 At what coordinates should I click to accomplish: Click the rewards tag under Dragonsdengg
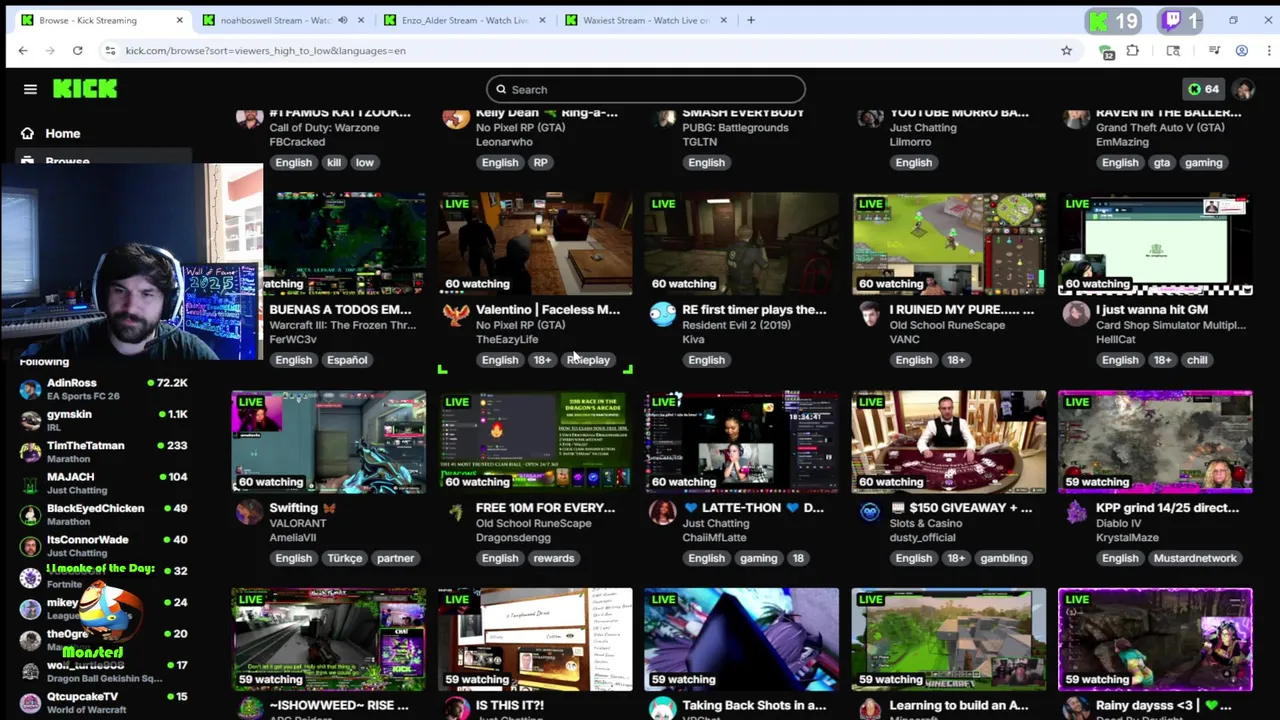(x=554, y=558)
